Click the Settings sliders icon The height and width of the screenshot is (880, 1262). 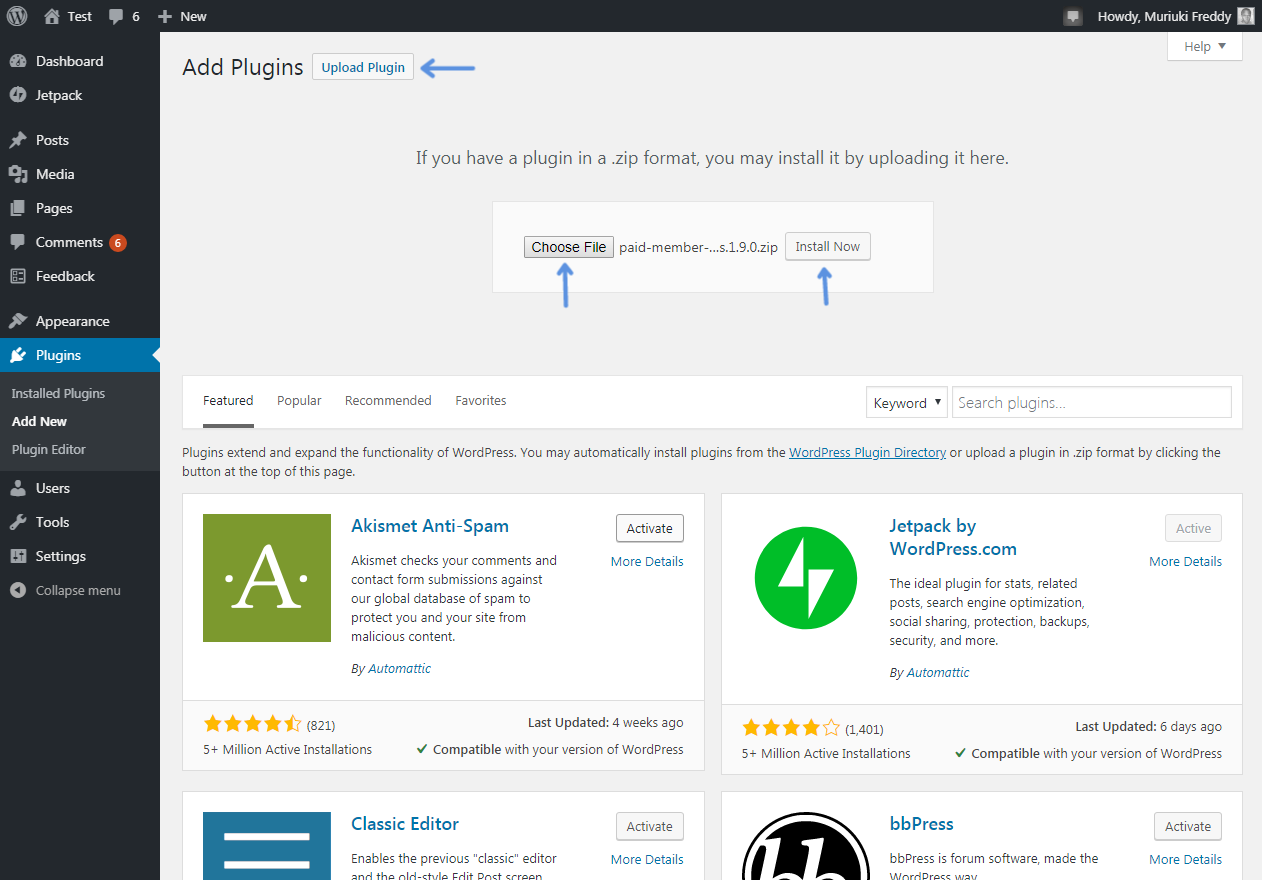coord(18,556)
